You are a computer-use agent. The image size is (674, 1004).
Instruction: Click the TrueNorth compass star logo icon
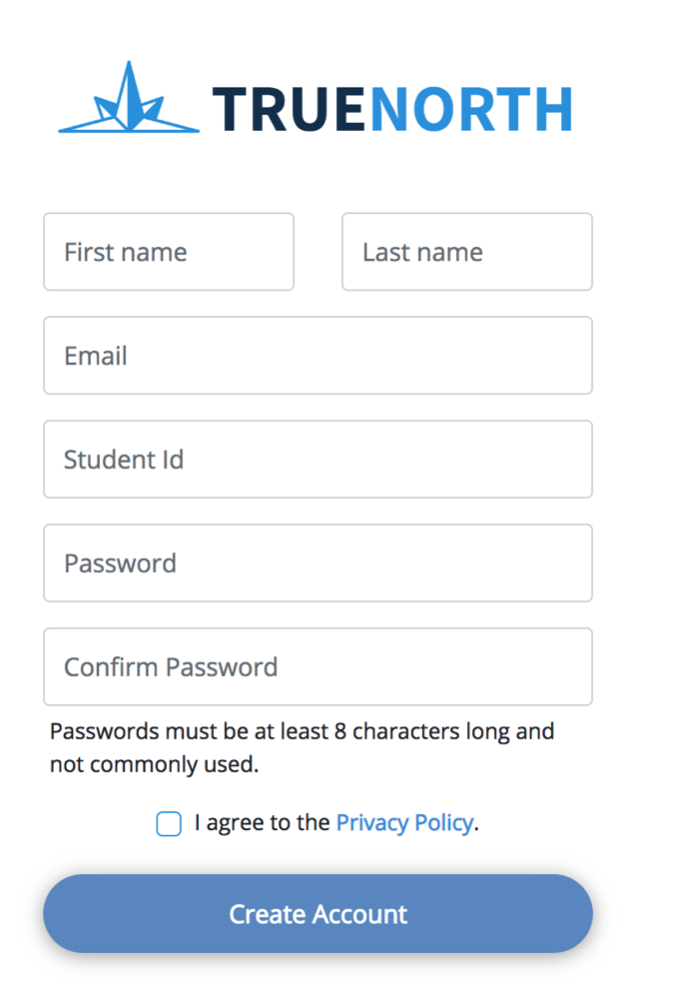[x=129, y=97]
